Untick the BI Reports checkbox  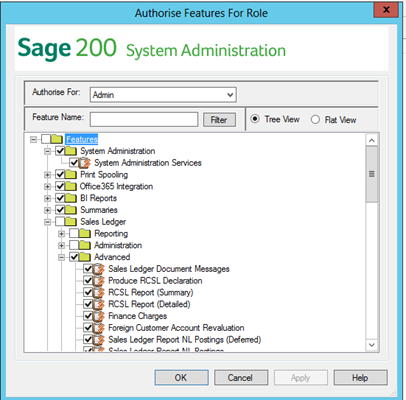60,198
